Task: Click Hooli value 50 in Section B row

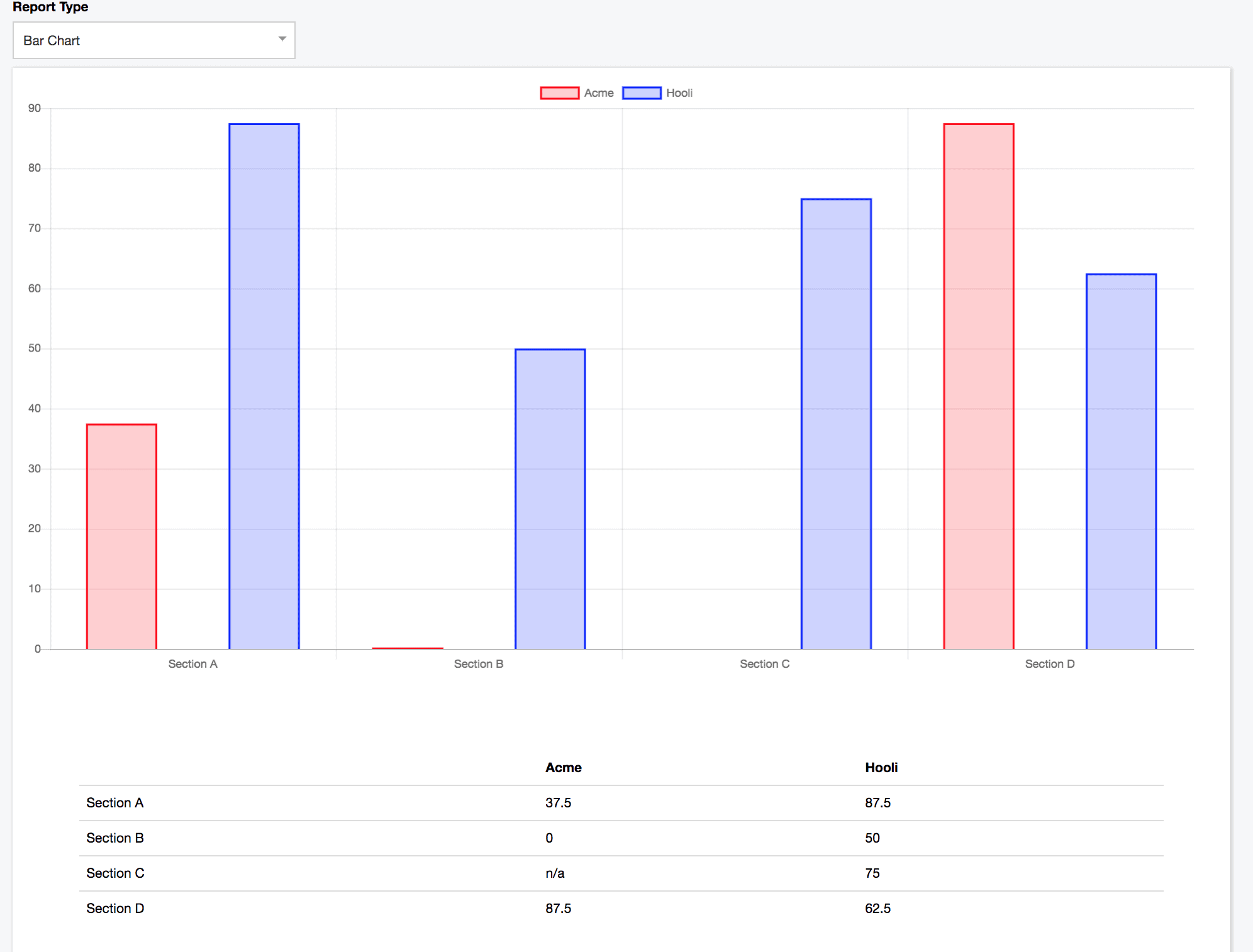Action: coord(872,838)
